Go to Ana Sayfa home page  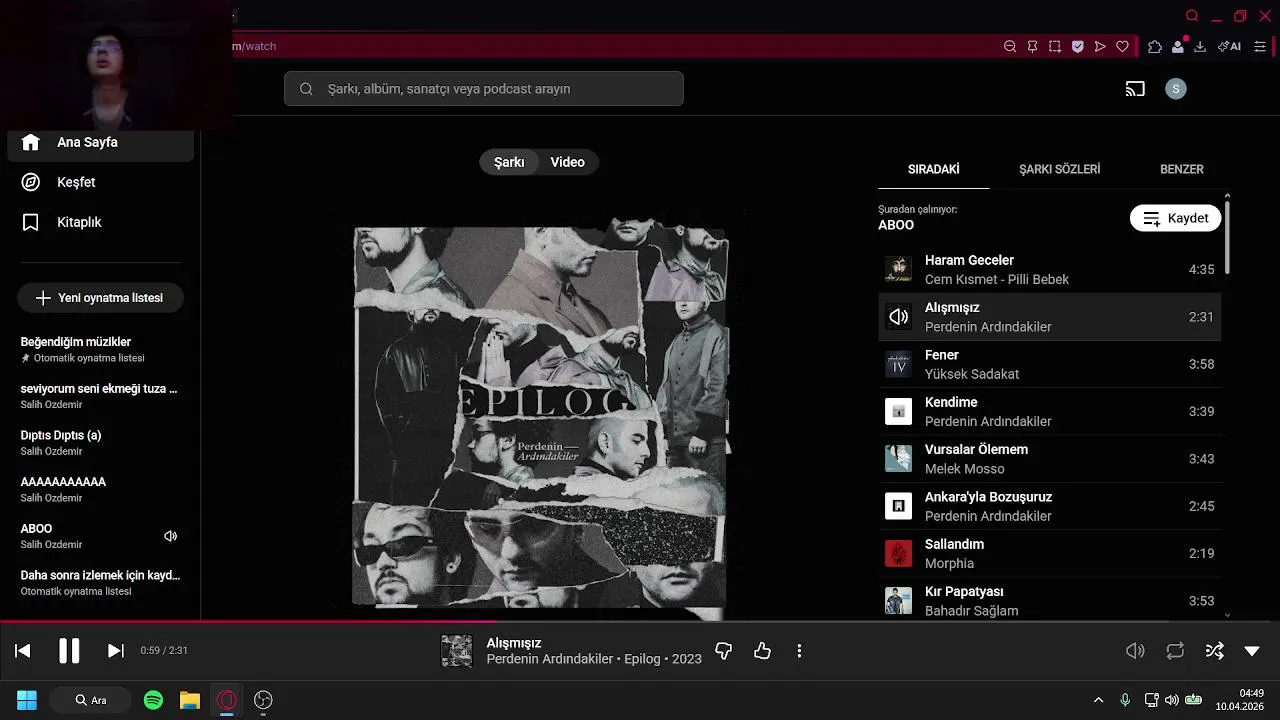coord(100,142)
